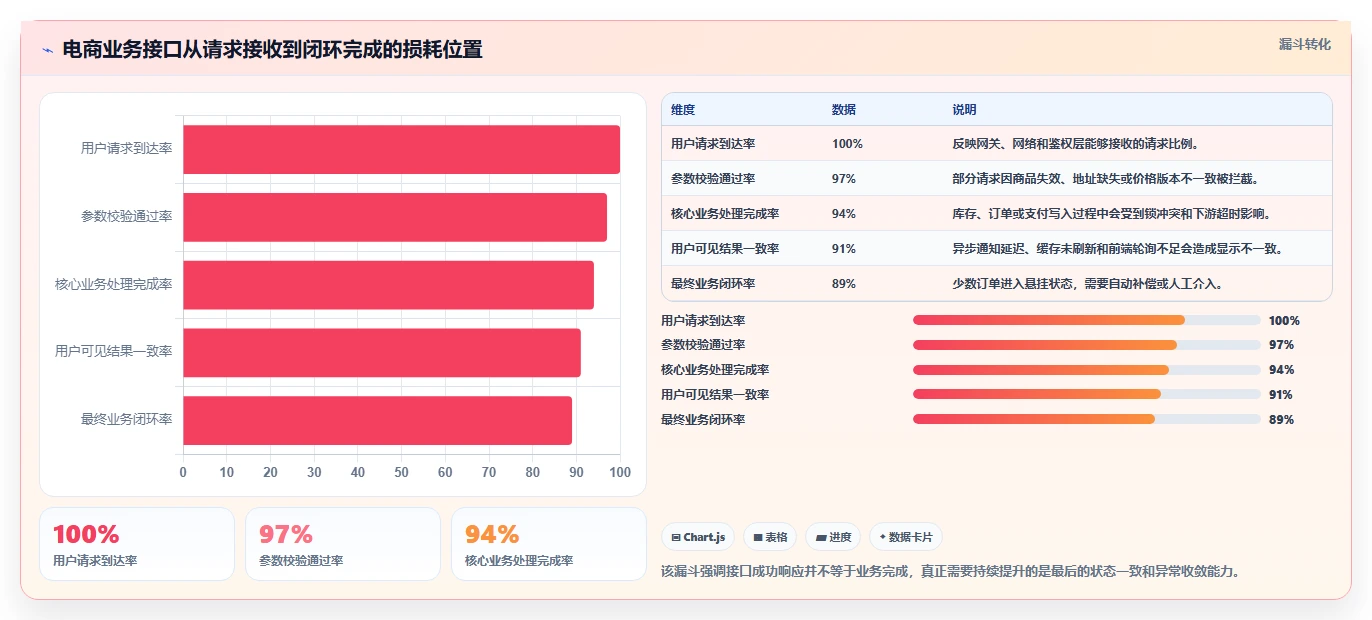
Task: Click the 91% label beside the progress list
Action: tap(1281, 395)
